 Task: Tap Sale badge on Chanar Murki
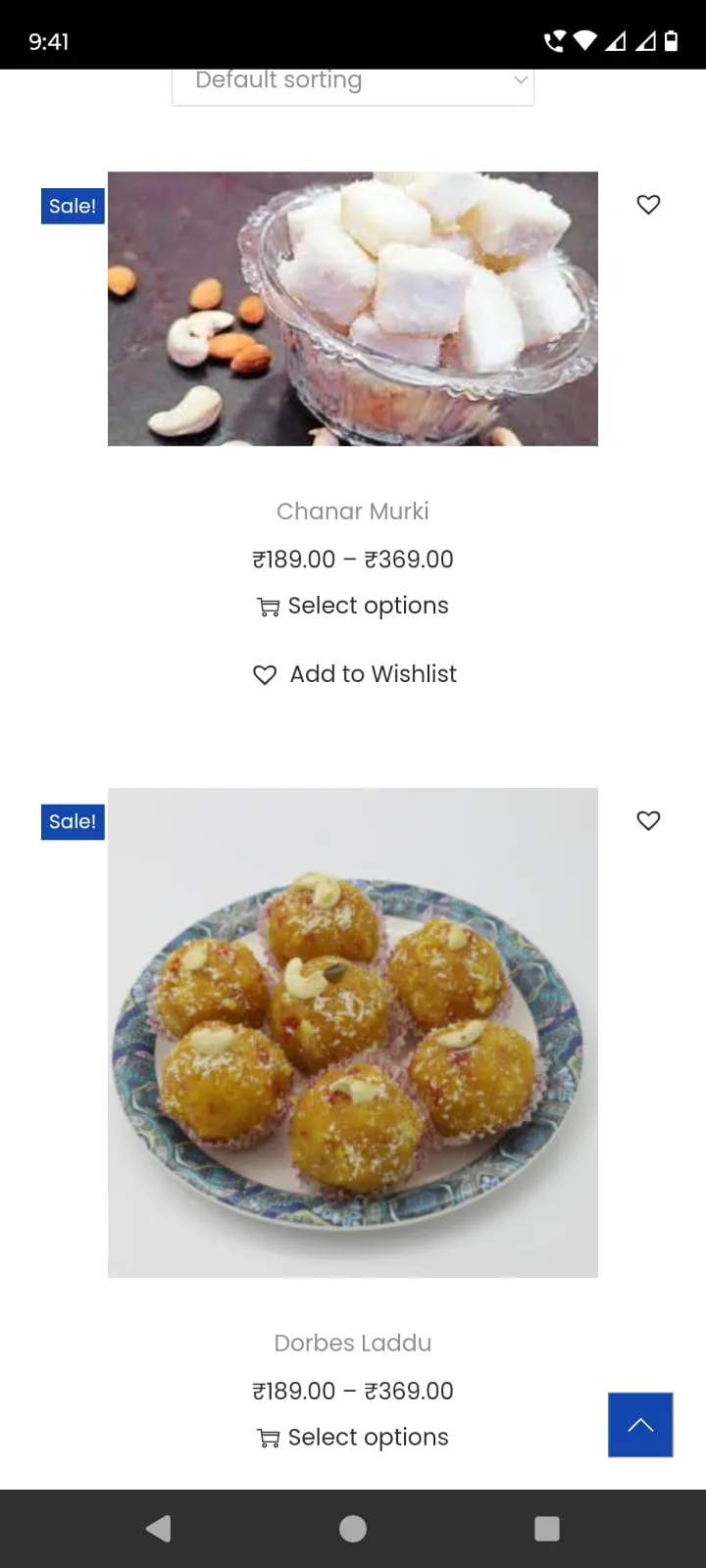pos(73,206)
